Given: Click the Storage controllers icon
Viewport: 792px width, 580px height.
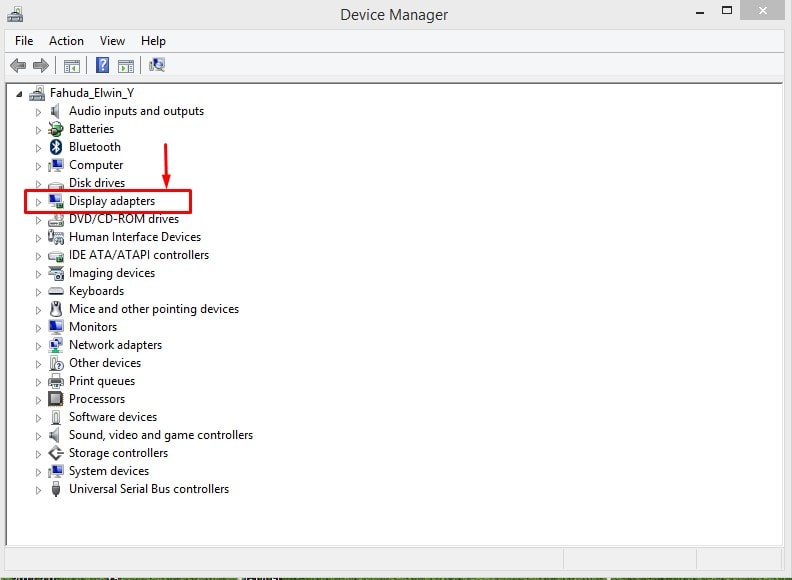Looking at the screenshot, I should pyautogui.click(x=56, y=453).
